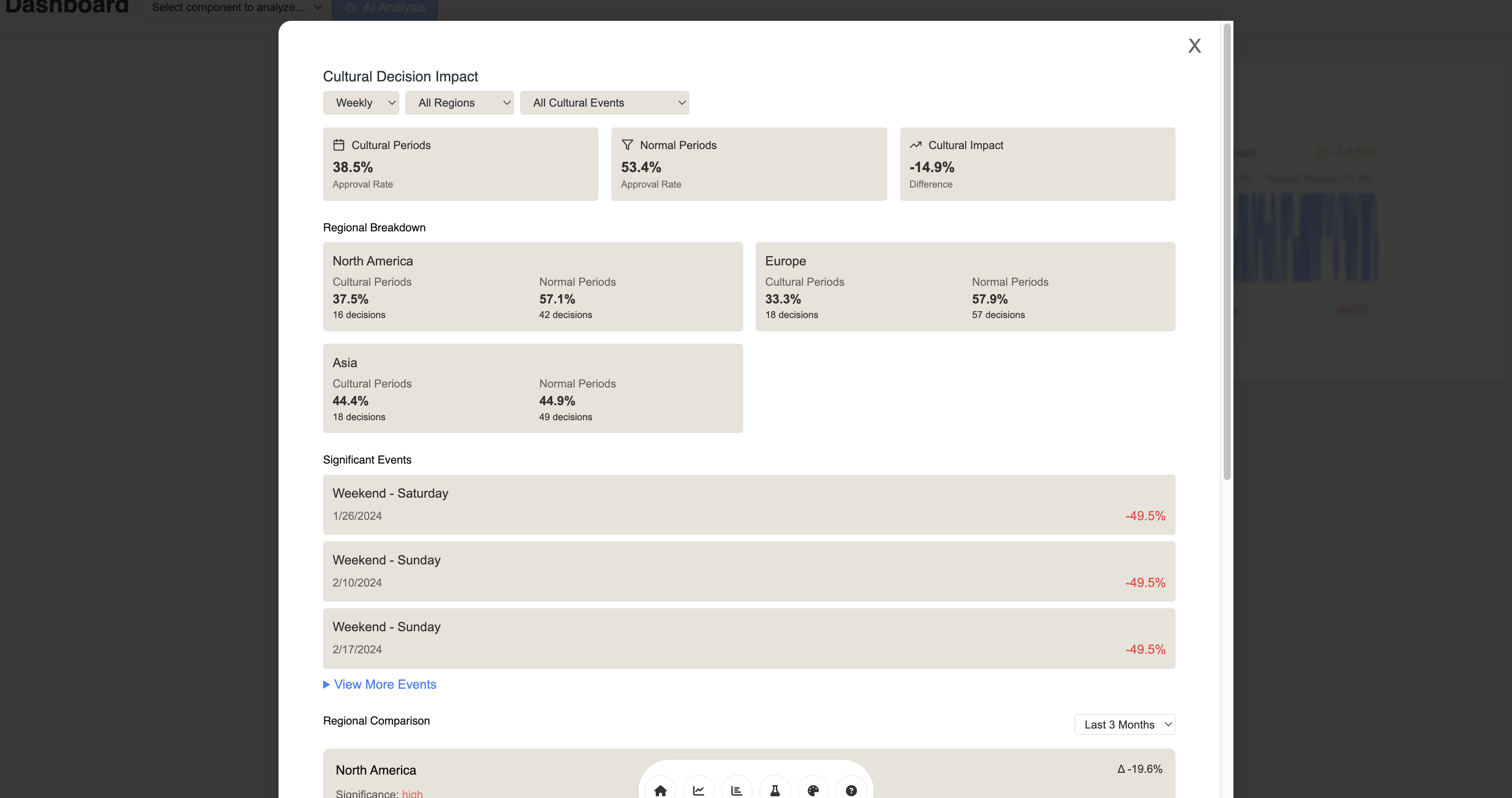Open the flask experiment icon in dock
This screenshot has width=1512, height=798.
[775, 790]
